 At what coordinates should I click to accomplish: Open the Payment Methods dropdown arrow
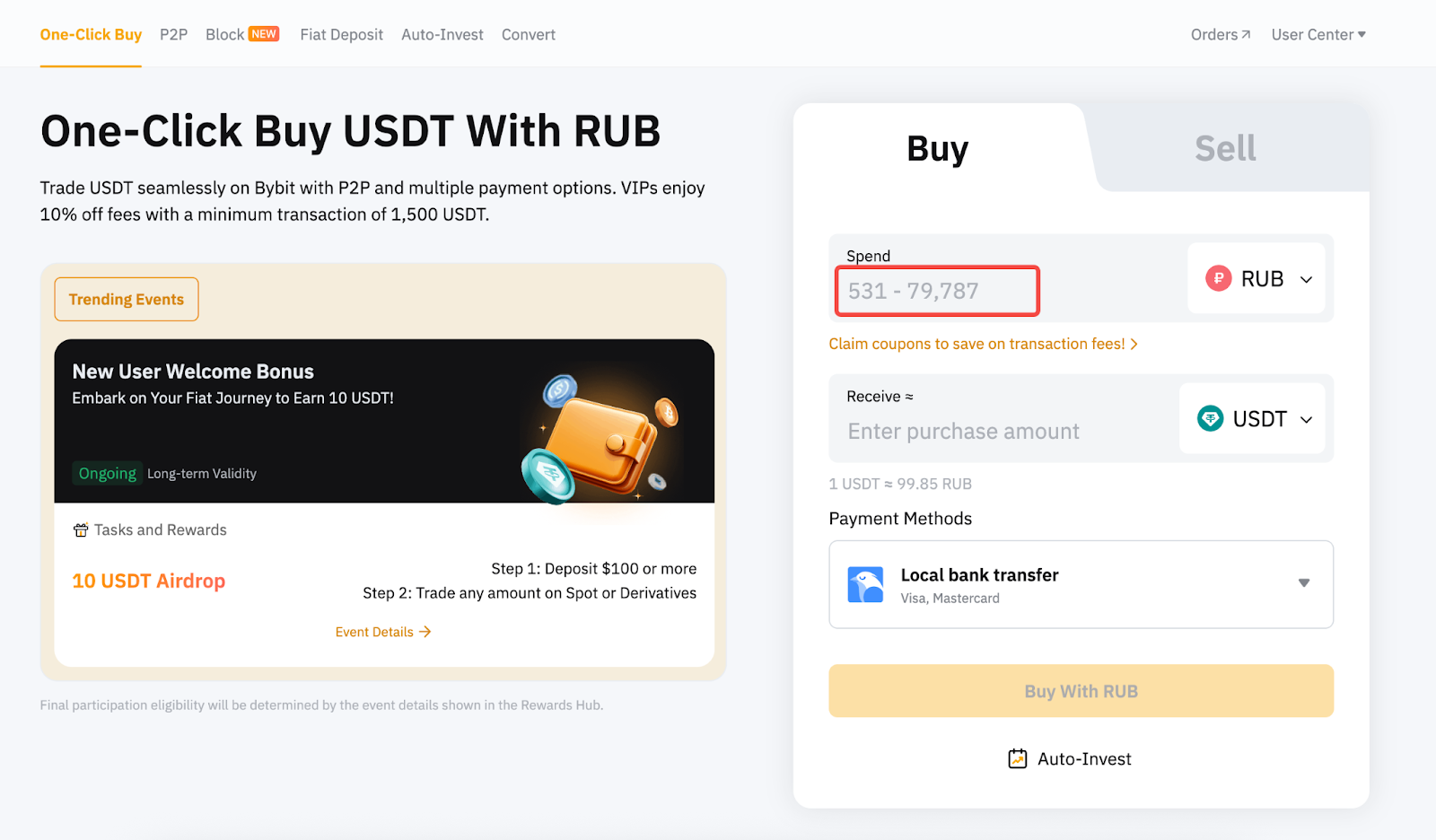click(1303, 583)
